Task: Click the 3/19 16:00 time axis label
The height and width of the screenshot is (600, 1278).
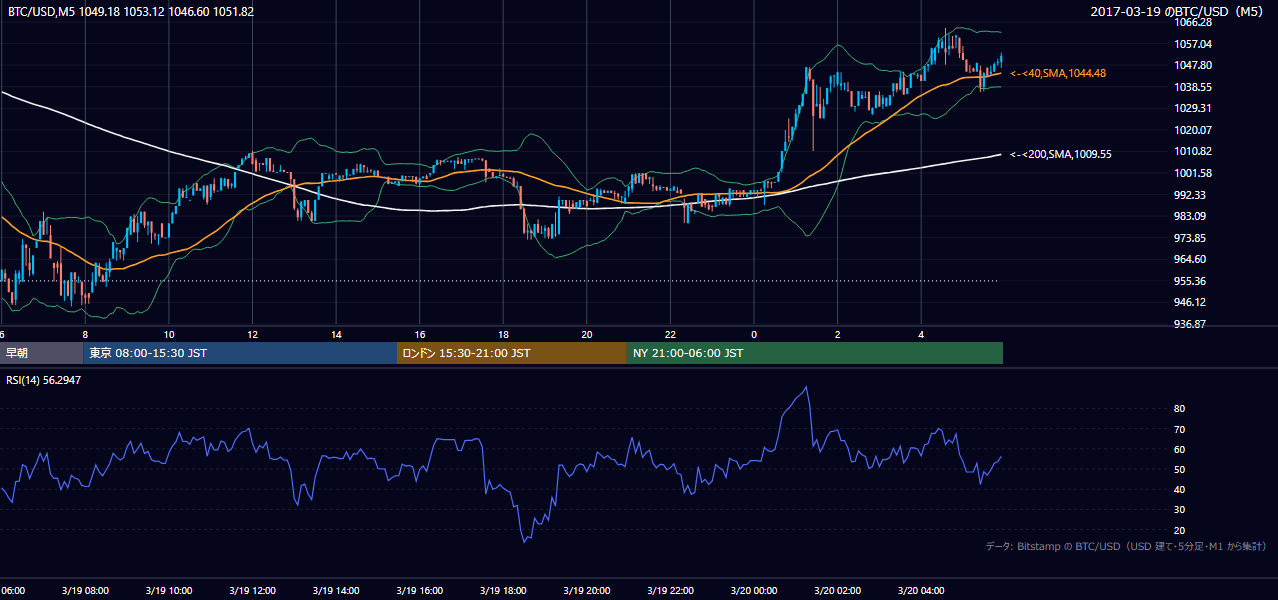Action: tap(419, 591)
